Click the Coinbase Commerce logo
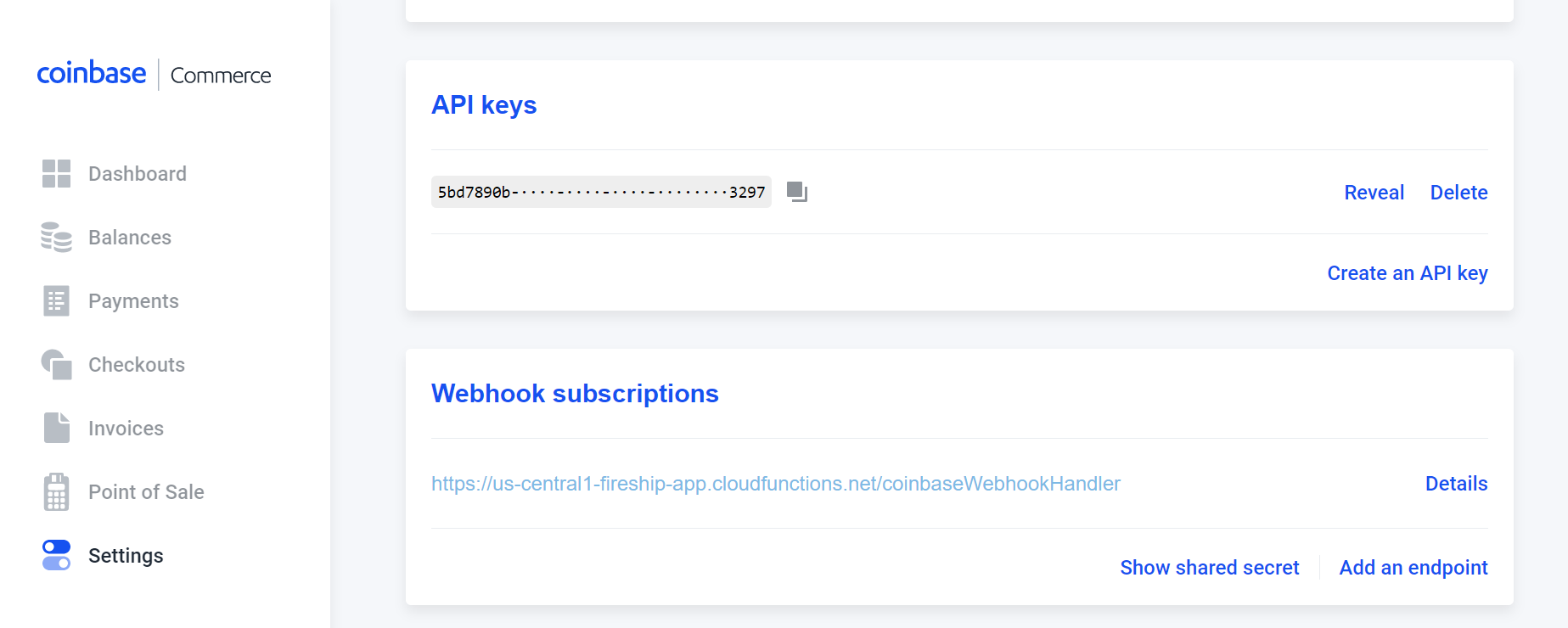The image size is (1568, 628). (x=154, y=75)
